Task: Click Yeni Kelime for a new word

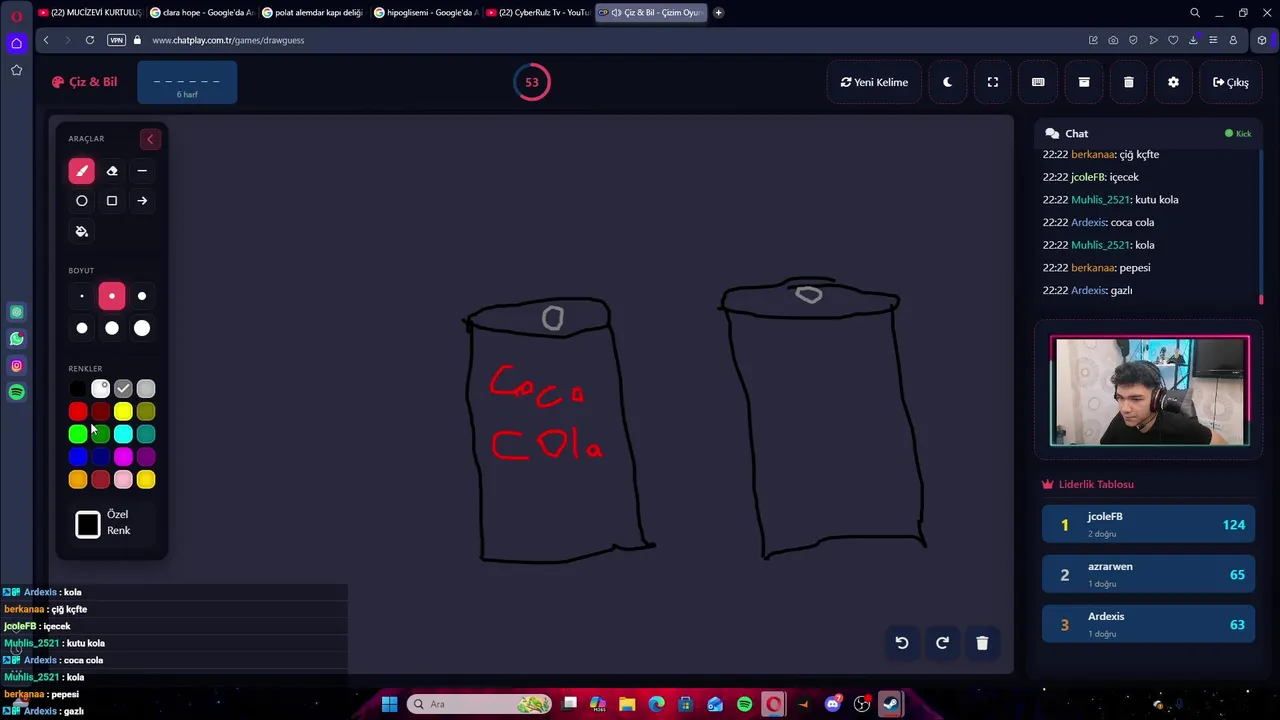Action: pos(874,82)
